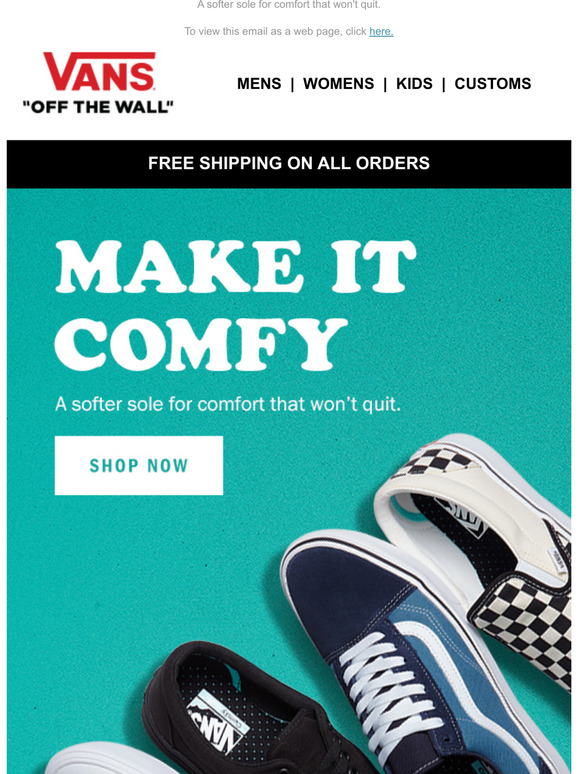Click the Free Shipping On All Orders banner
Screen dimensions: 580x774
click(x=289, y=164)
